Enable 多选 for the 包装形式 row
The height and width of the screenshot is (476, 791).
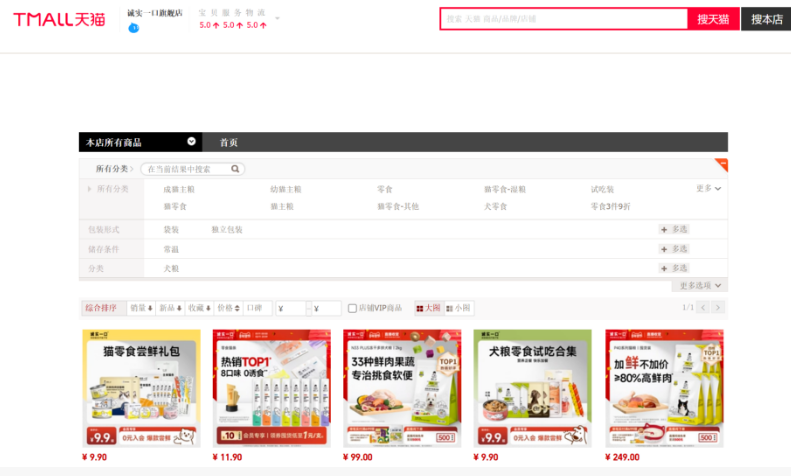pos(674,229)
